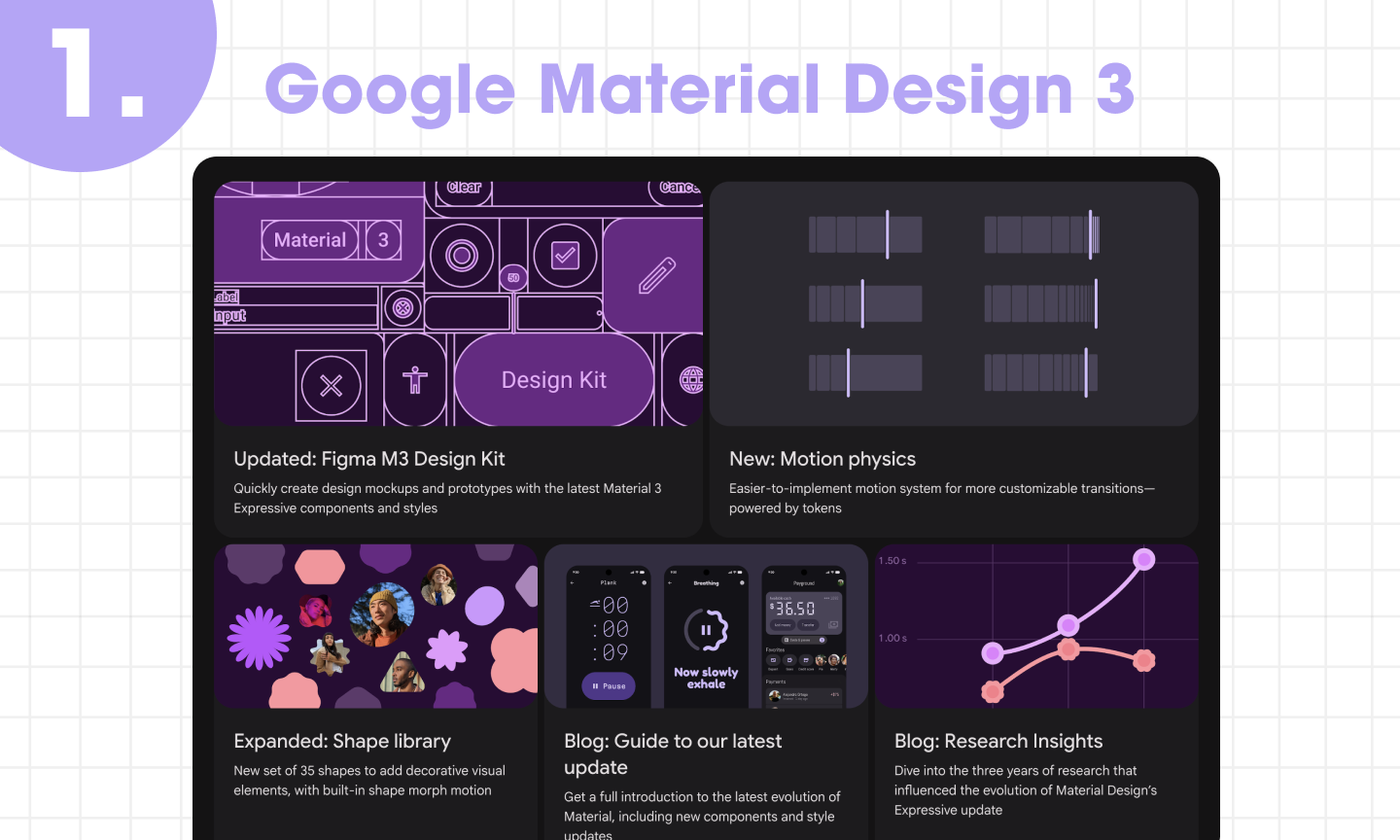The height and width of the screenshot is (840, 1400).
Task: Click the Transfer button on the balance card
Action: (x=808, y=625)
